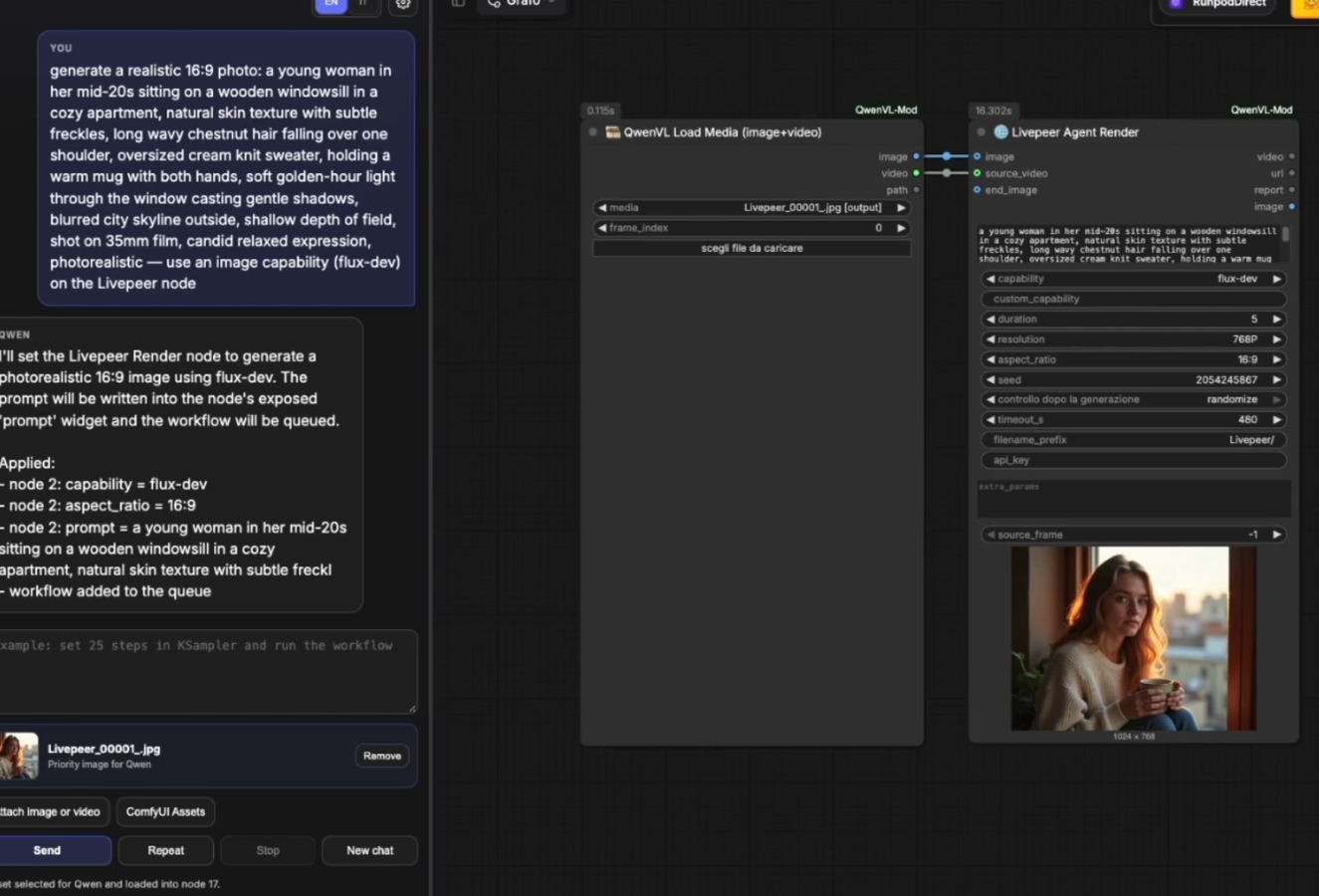Click previous arrow on the media widget
Viewport: 1319px width, 896px height.
pos(602,208)
